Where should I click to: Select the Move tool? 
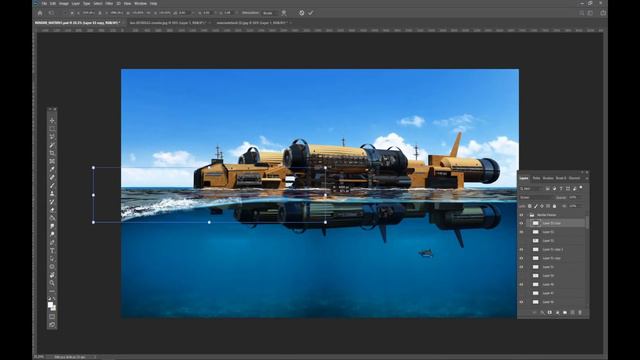coord(52,121)
